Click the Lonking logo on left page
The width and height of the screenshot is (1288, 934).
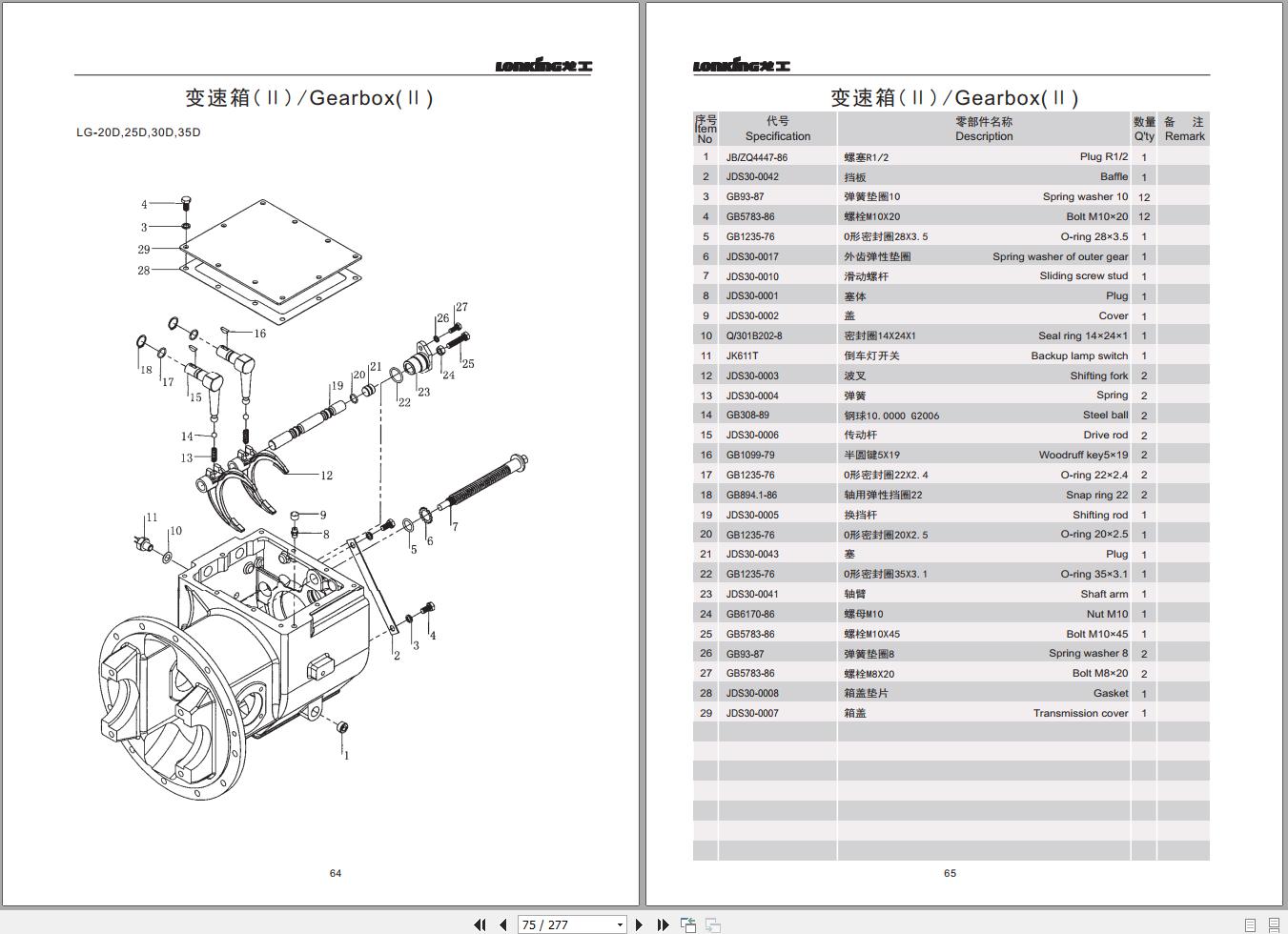[x=543, y=66]
